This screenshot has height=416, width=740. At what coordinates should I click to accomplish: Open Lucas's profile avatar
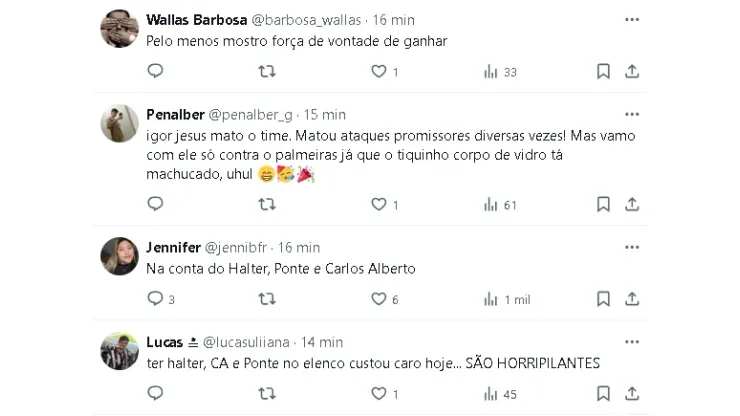pos(120,351)
